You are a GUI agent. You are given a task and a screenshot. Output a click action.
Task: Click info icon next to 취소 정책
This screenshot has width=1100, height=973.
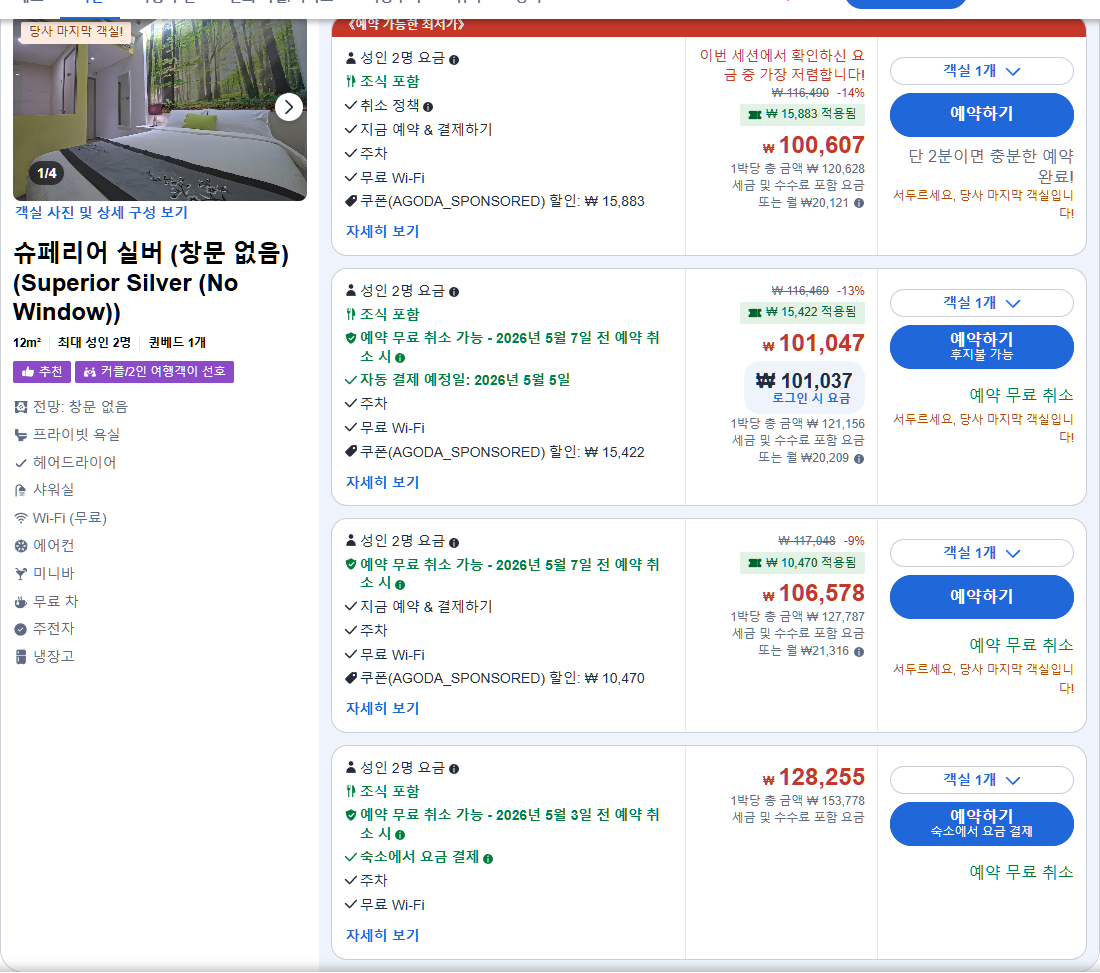tap(428, 107)
